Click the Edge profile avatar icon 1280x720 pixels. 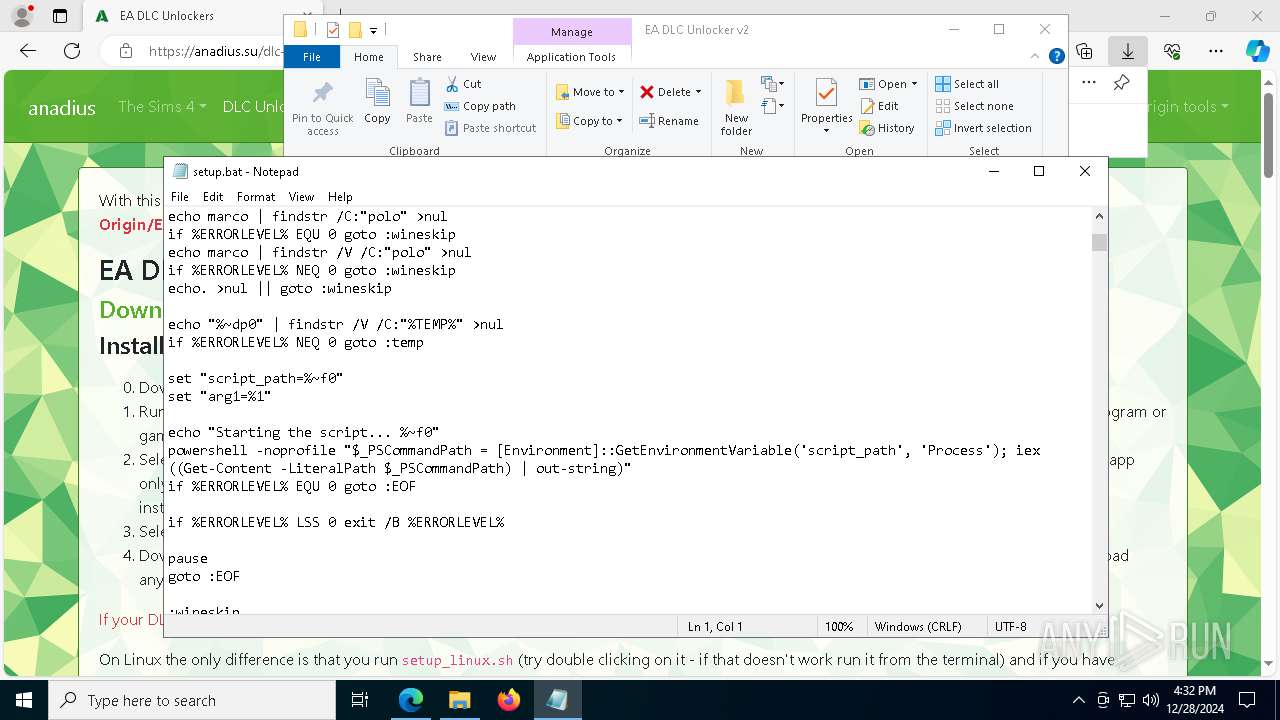point(23,16)
